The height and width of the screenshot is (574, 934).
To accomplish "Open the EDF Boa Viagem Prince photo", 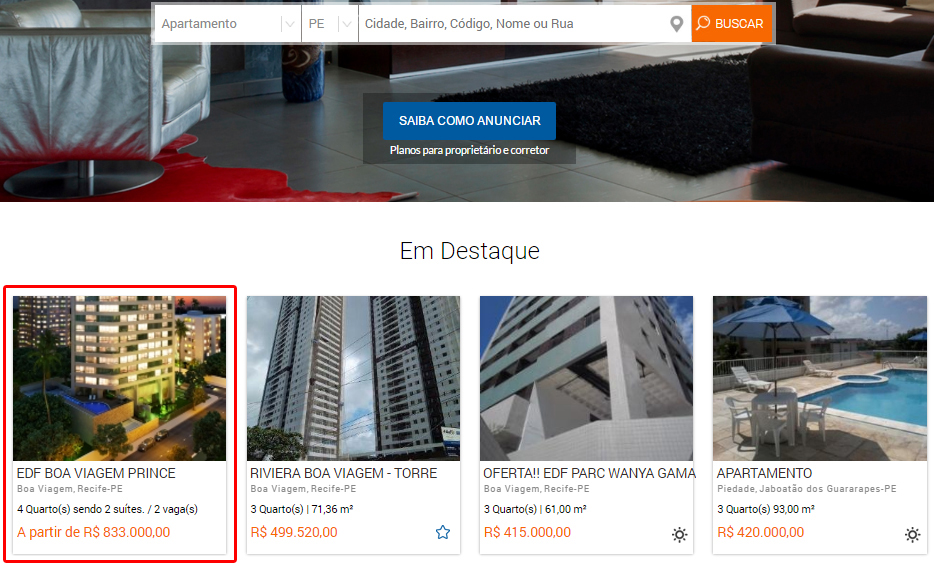I will (120, 378).
